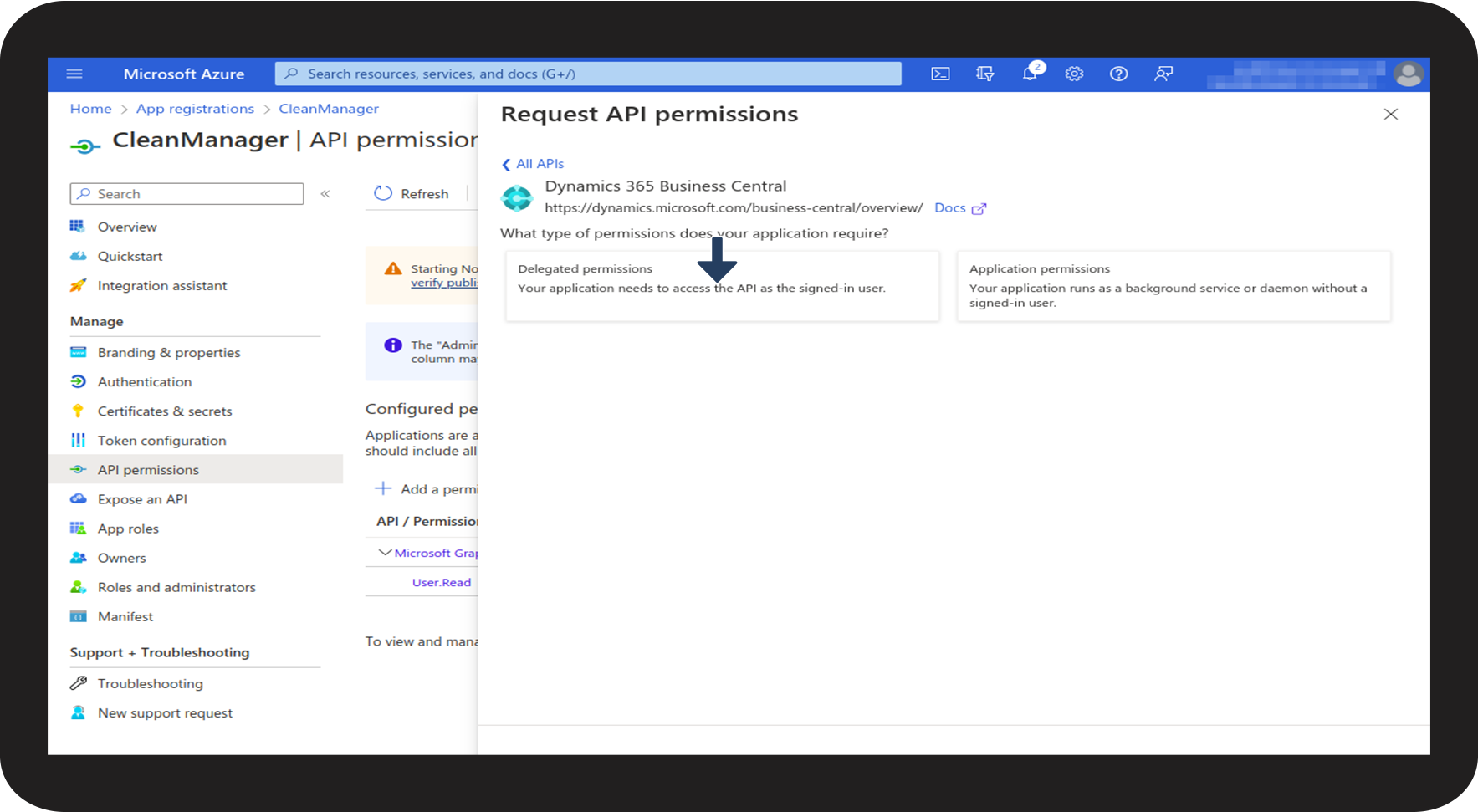Screen dimensions: 1478x812
Task: Click the Token configuration icon
Action: pos(78,440)
